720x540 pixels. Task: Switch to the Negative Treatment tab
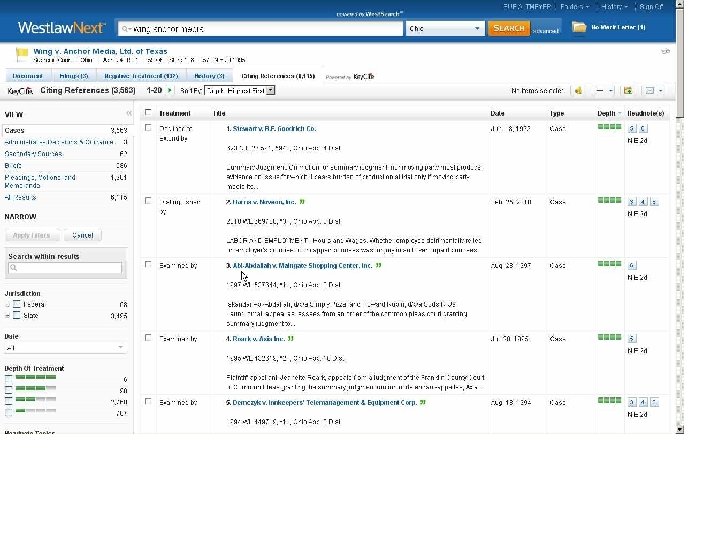[141, 76]
